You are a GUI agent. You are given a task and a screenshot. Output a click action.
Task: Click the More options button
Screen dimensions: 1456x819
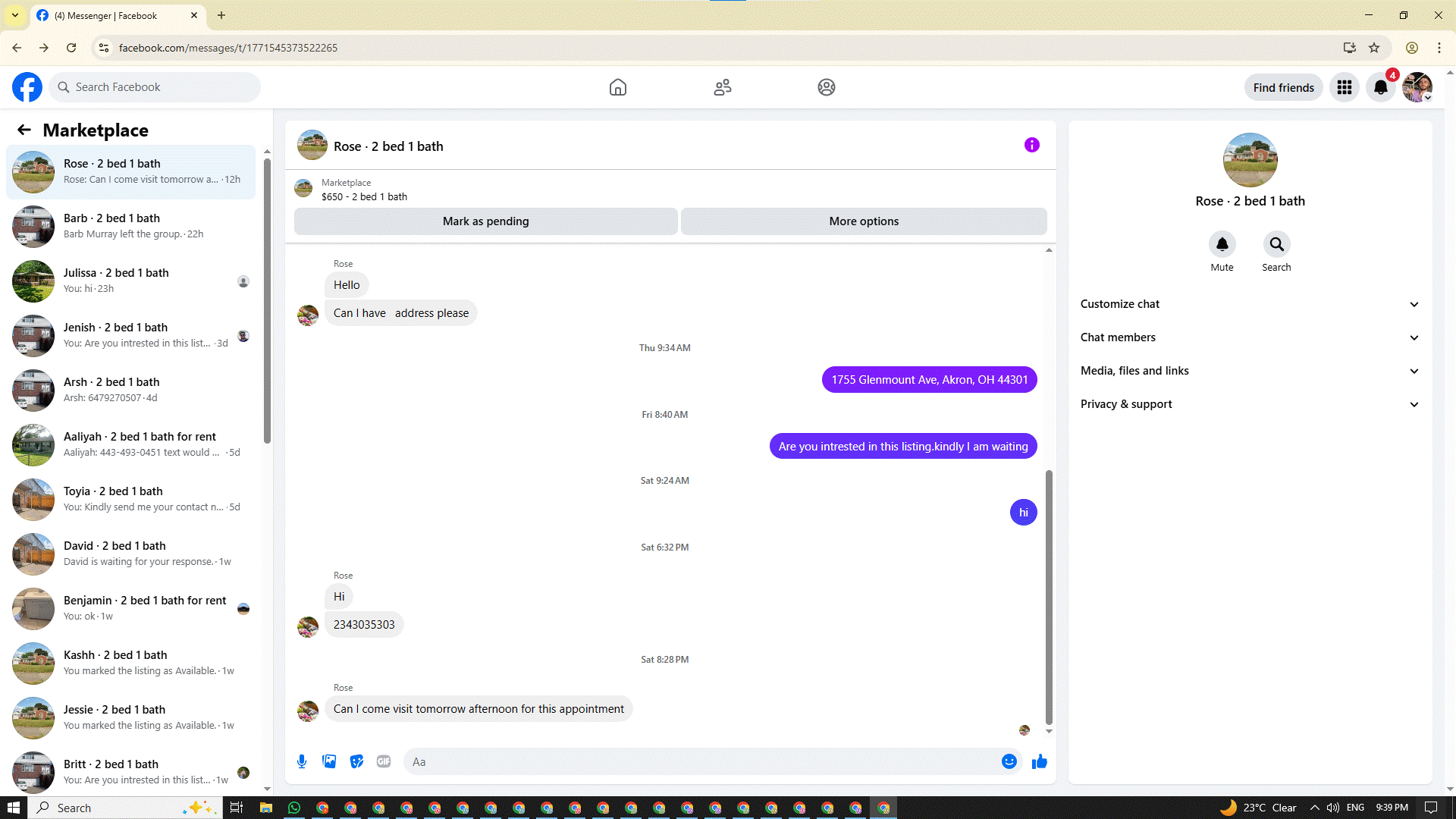pyautogui.click(x=864, y=221)
